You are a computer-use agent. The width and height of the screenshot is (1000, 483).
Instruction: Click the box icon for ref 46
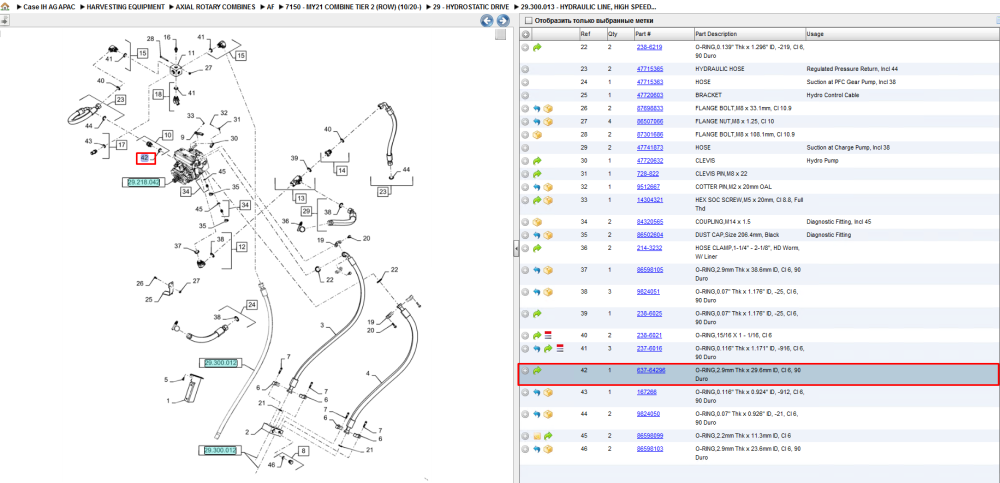click(x=548, y=449)
